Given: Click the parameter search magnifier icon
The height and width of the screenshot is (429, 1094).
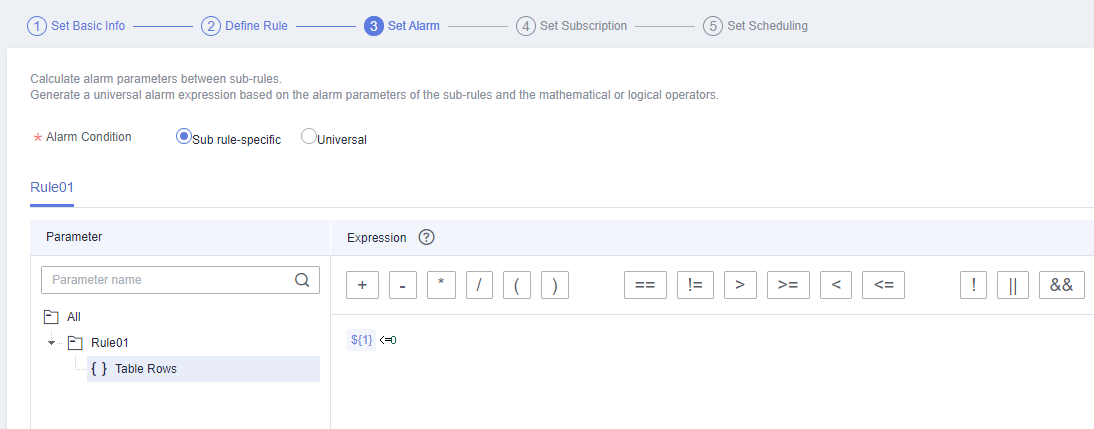Looking at the screenshot, I should (x=302, y=280).
